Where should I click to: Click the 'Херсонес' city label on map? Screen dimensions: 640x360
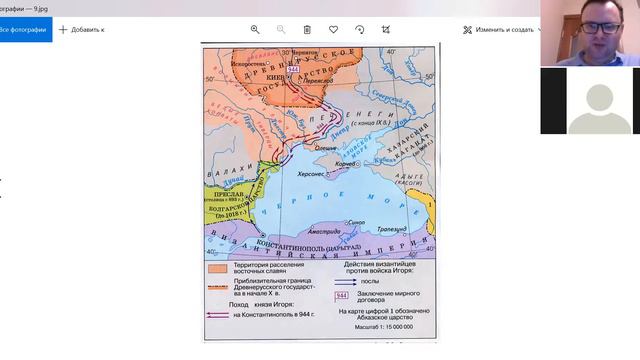click(311, 174)
